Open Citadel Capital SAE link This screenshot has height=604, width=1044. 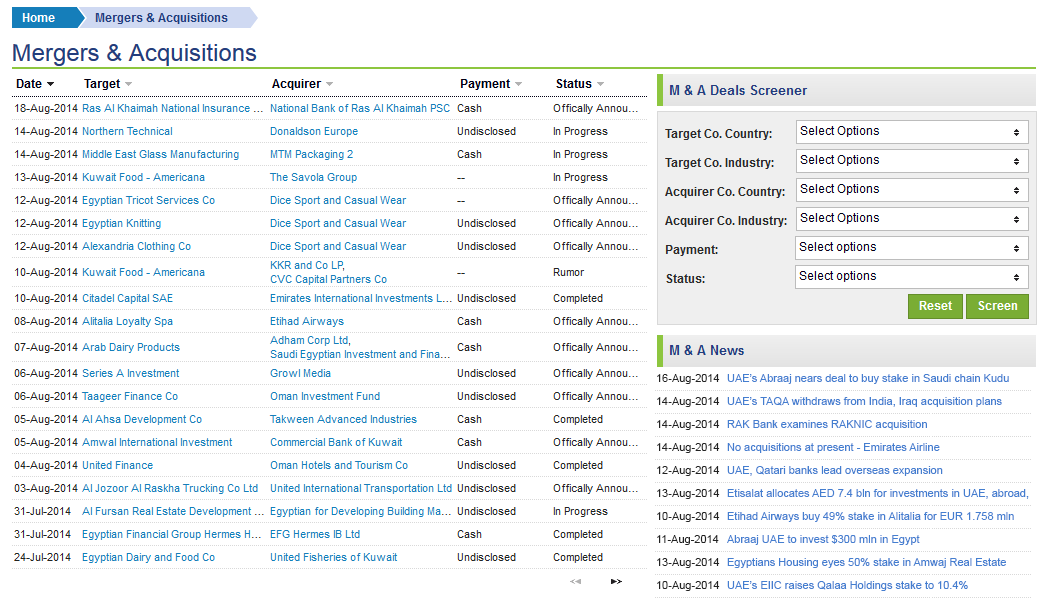point(127,299)
